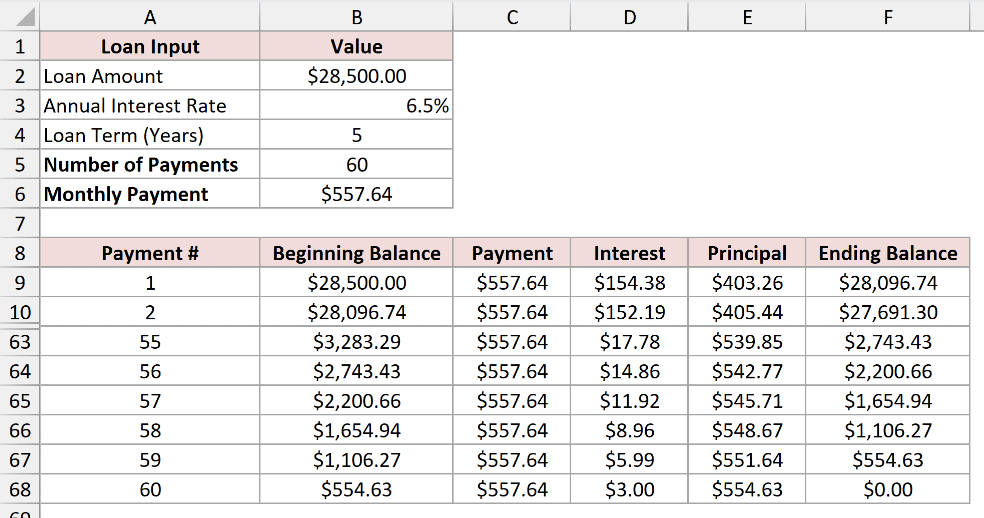Select the 'Loan Term (Years)' label cell
This screenshot has width=984, height=518.
click(x=150, y=135)
